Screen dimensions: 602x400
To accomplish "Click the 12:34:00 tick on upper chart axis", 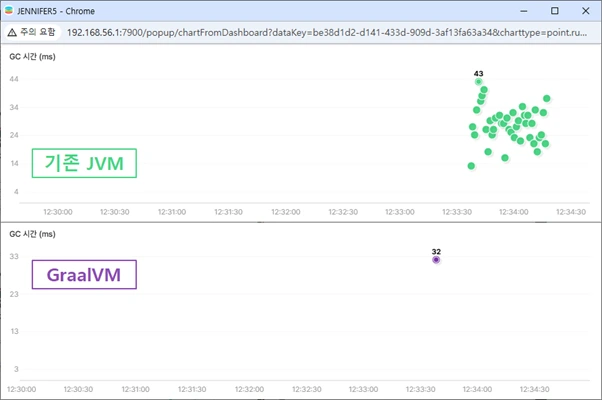I will tap(514, 212).
